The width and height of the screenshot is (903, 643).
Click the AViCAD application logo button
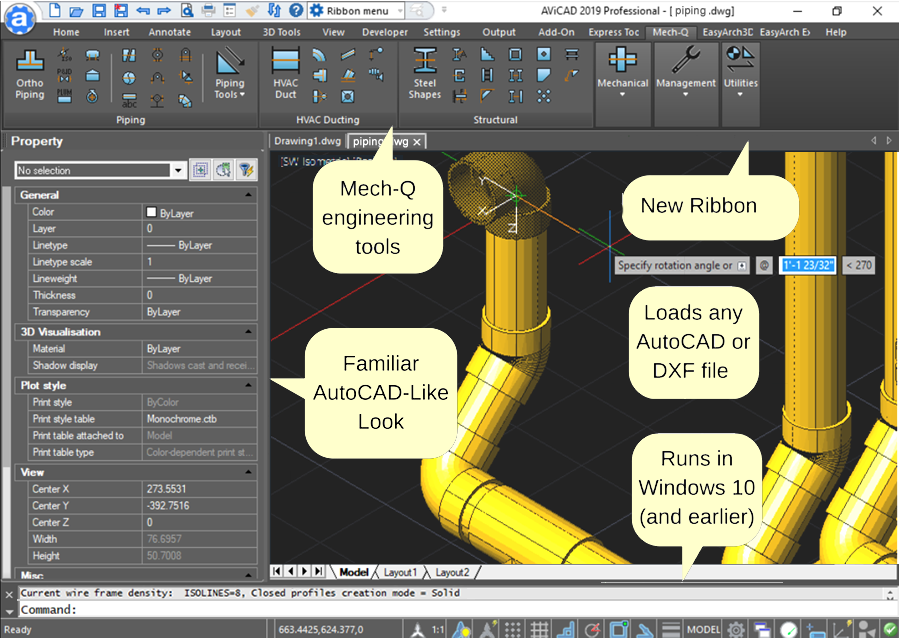coord(19,19)
